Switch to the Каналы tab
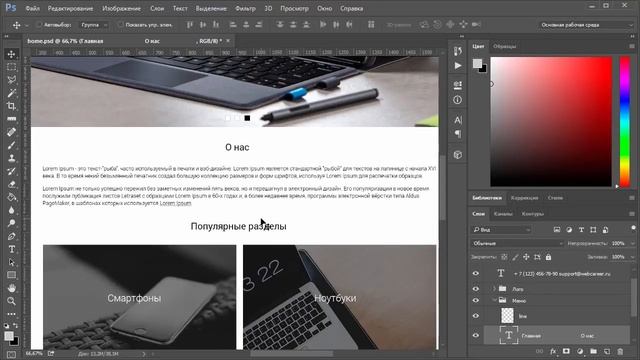Screen dimensions: 640x360 [x=503, y=214]
